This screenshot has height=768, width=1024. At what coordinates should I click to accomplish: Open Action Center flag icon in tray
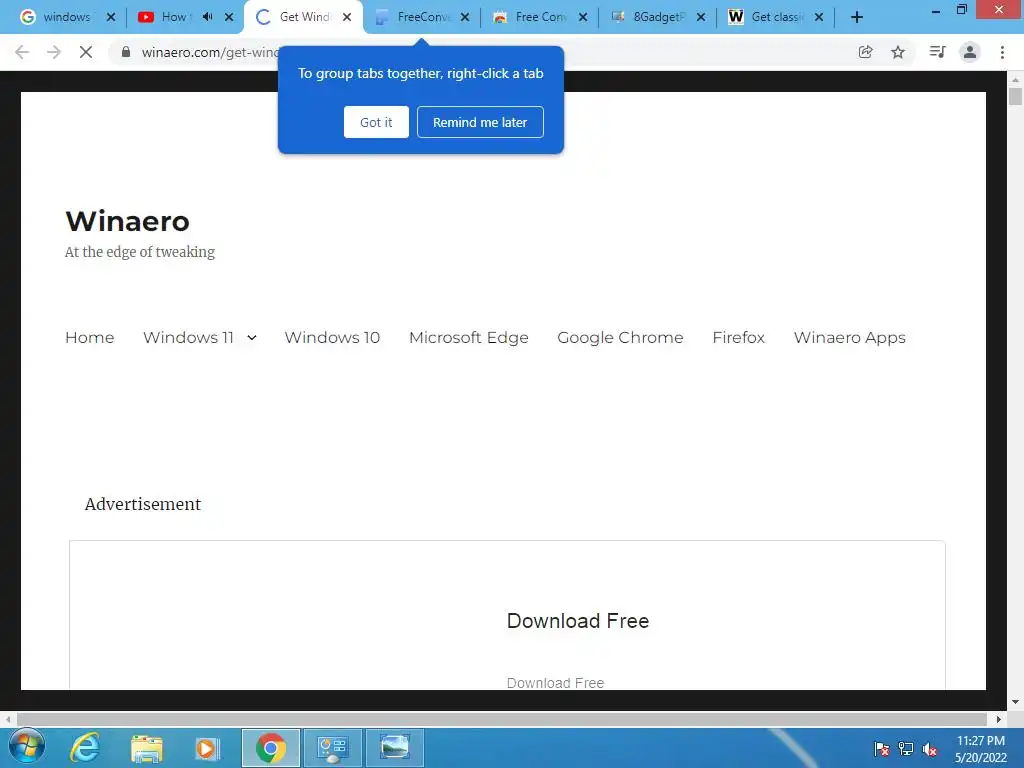tap(881, 749)
